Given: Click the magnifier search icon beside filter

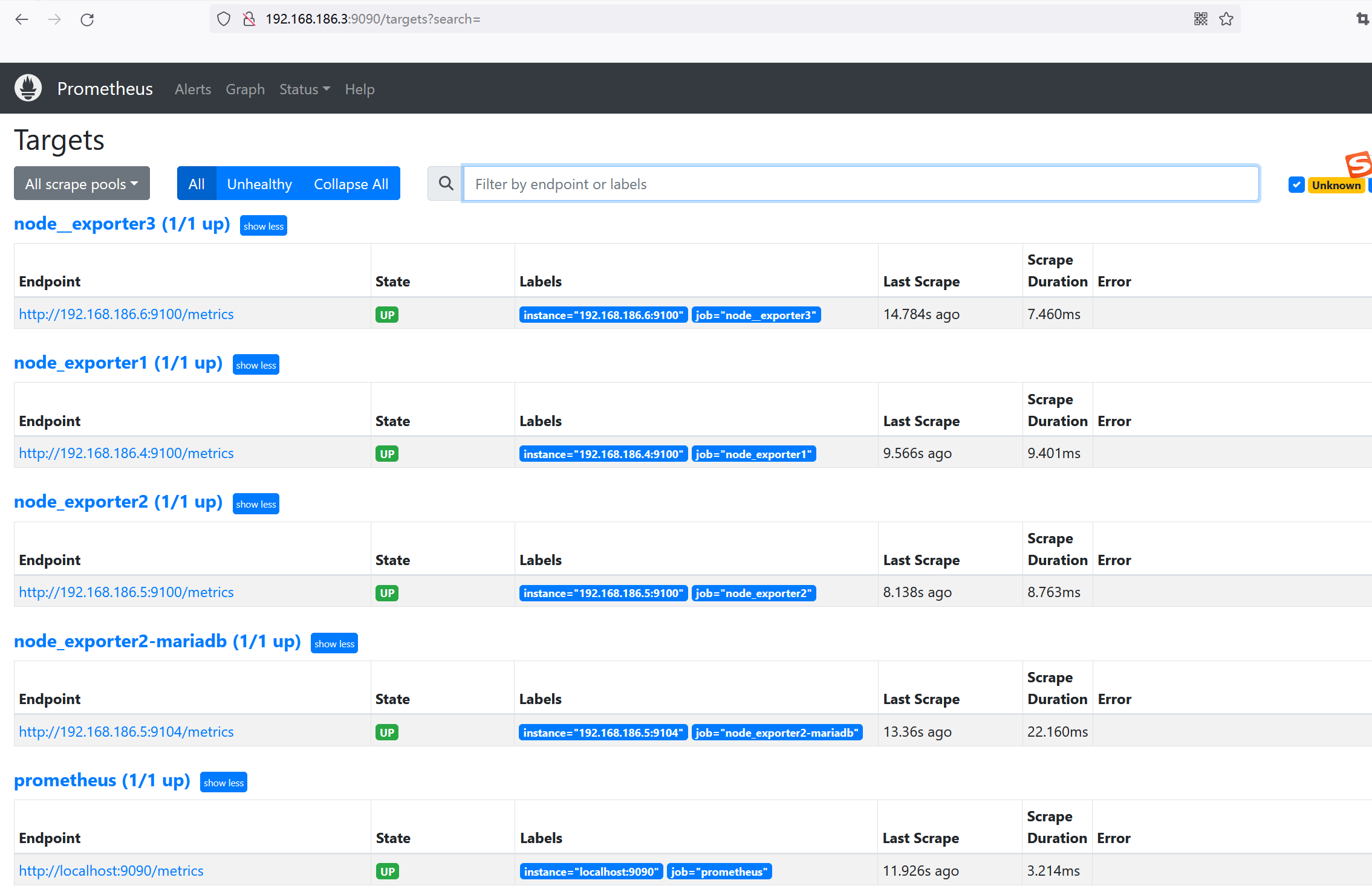Looking at the screenshot, I should 446,184.
